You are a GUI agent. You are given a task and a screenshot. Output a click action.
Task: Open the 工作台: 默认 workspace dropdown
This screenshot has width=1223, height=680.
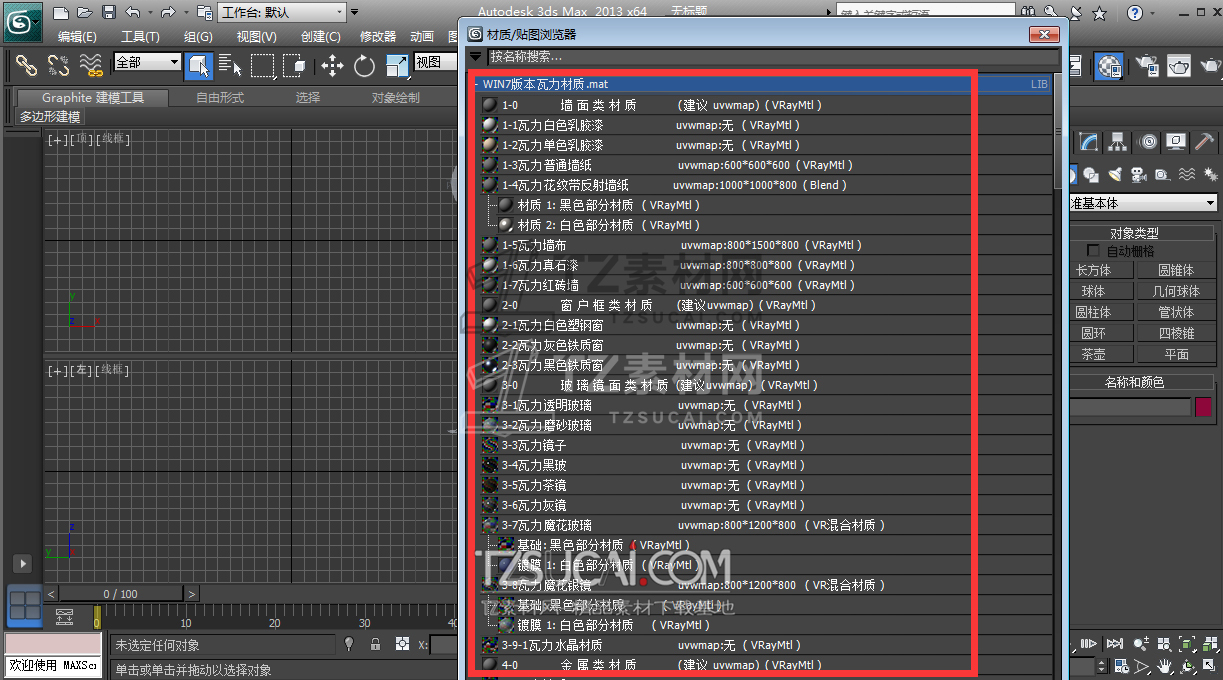click(282, 13)
